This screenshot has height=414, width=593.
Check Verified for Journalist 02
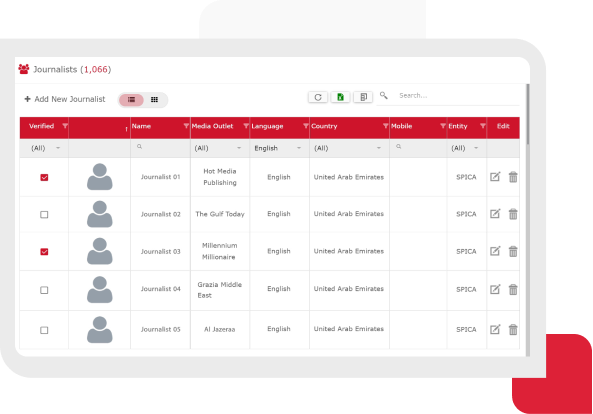tap(44, 215)
